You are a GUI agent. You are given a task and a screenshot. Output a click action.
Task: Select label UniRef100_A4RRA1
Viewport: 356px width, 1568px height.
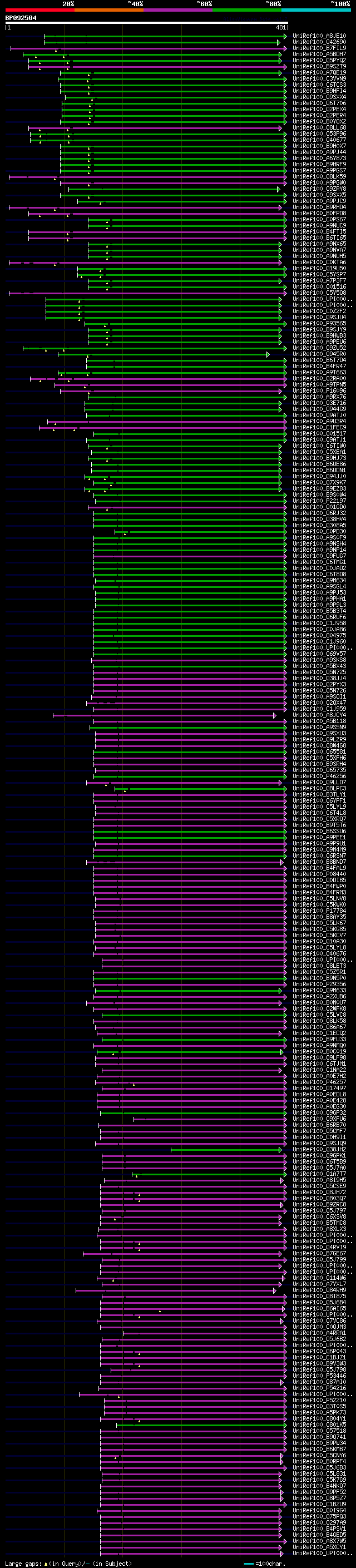319,1334
